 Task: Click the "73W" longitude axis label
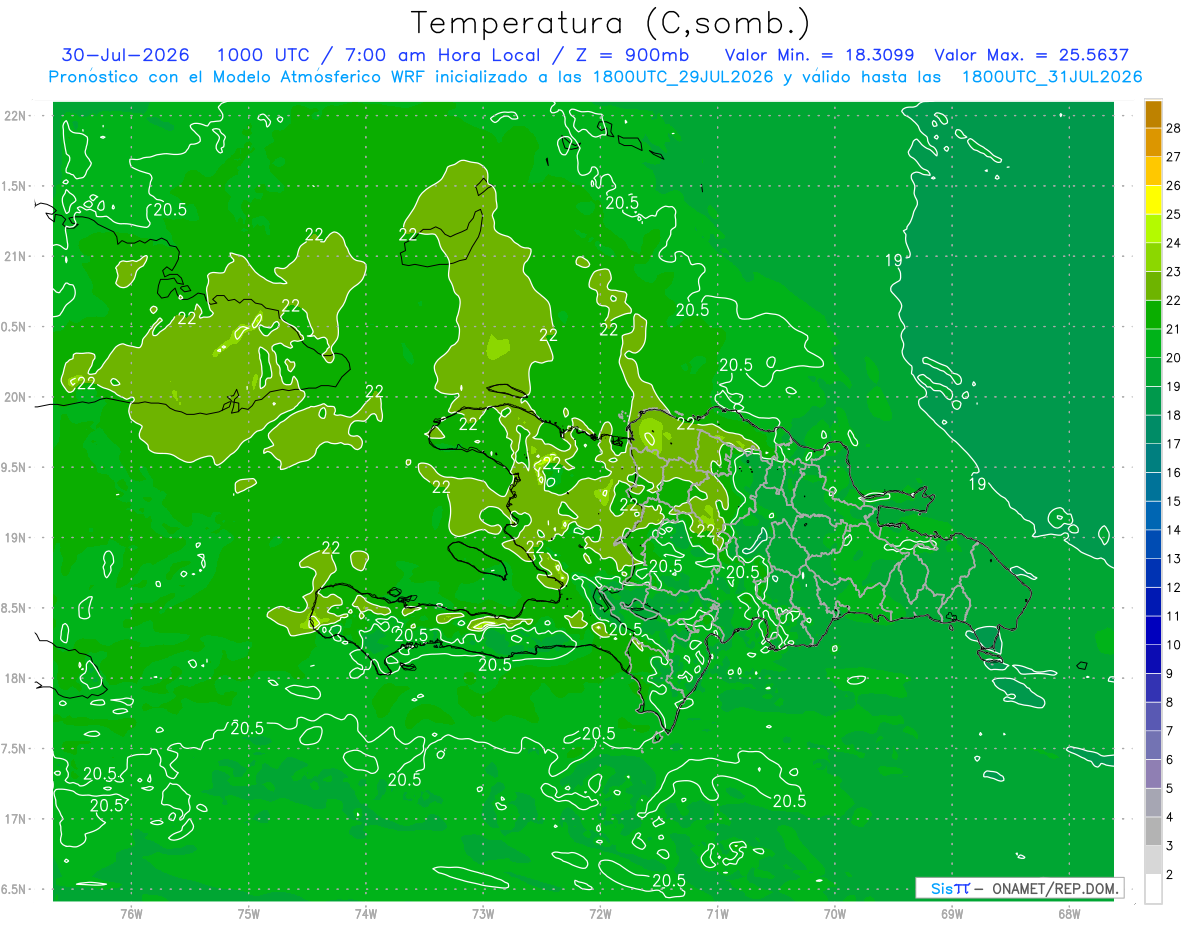pyautogui.click(x=483, y=913)
